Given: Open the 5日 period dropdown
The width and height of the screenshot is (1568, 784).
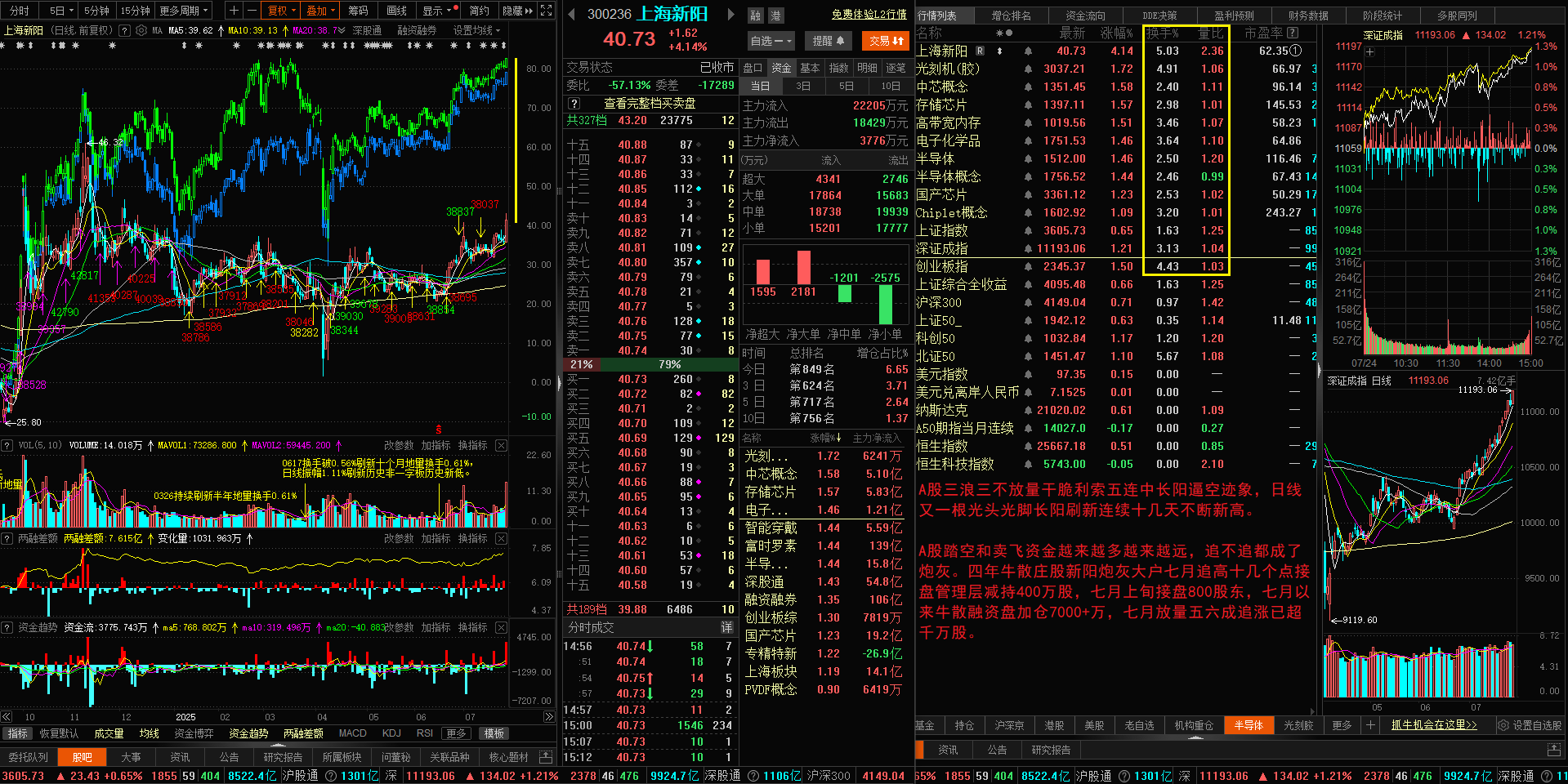Looking at the screenshot, I should click(61, 11).
